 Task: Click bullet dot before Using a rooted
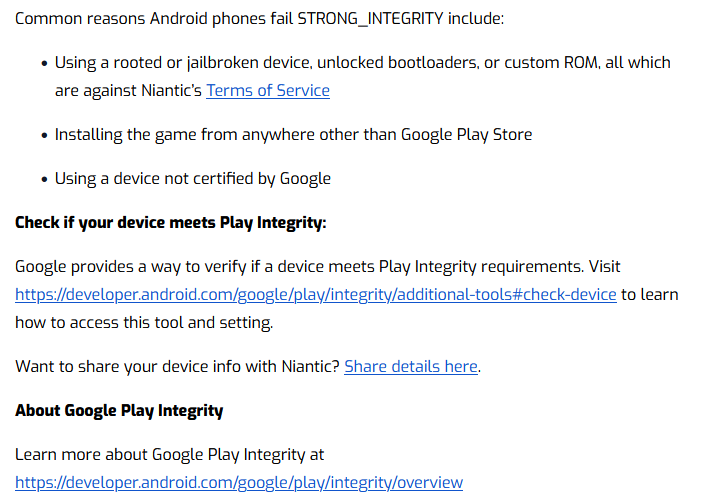[x=44, y=63]
